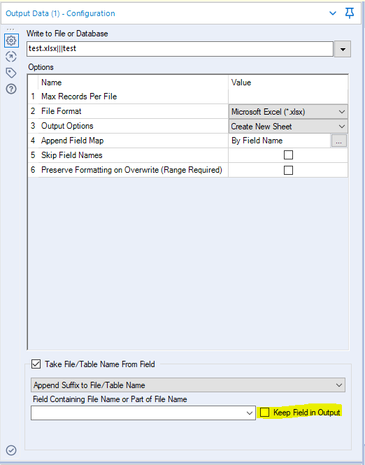Screen dimensions: 365x465
Task: Toggle the Preserve Formatting on Overwrite checkbox
Action: [288, 170]
